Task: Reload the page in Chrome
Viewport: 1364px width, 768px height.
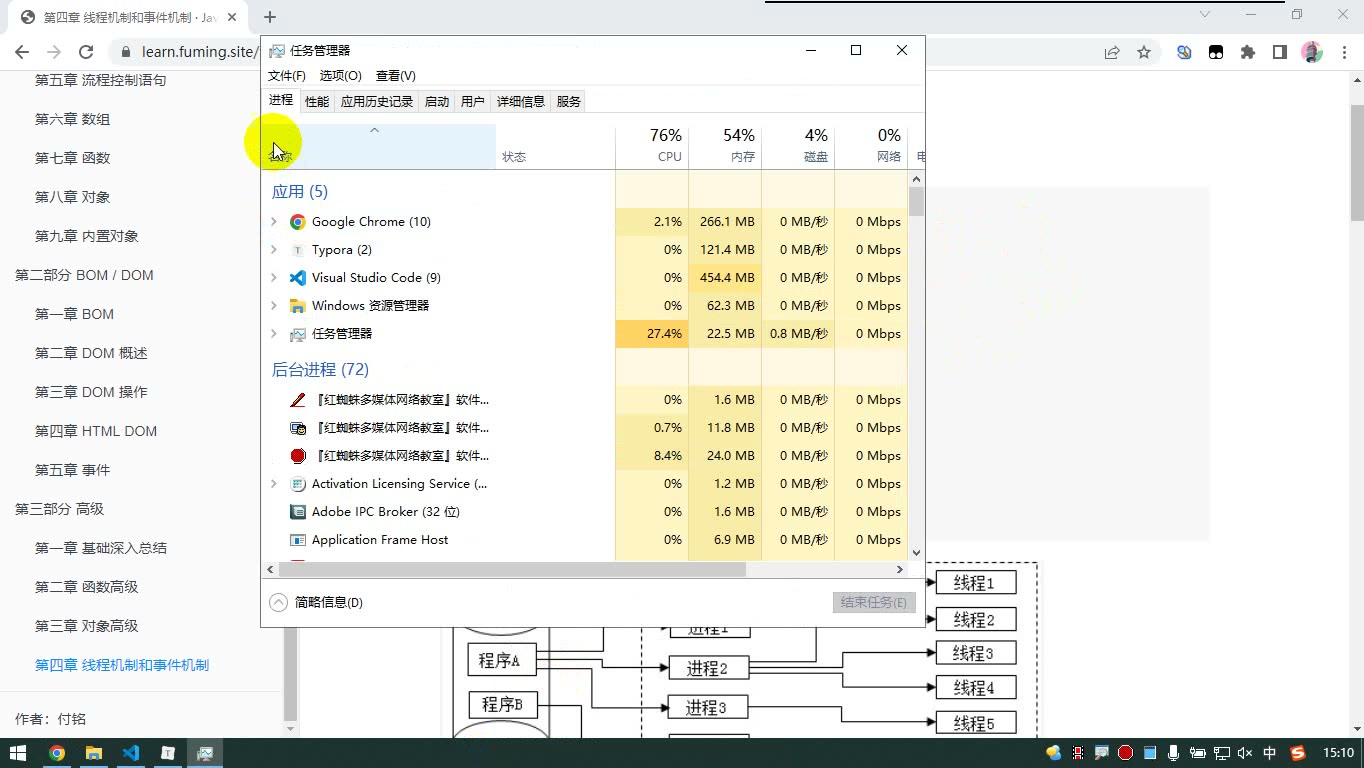Action: 86,52
